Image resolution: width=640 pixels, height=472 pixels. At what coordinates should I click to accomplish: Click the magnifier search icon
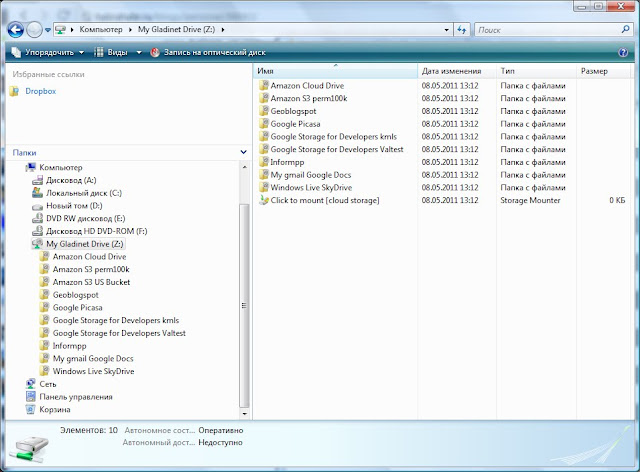click(625, 29)
